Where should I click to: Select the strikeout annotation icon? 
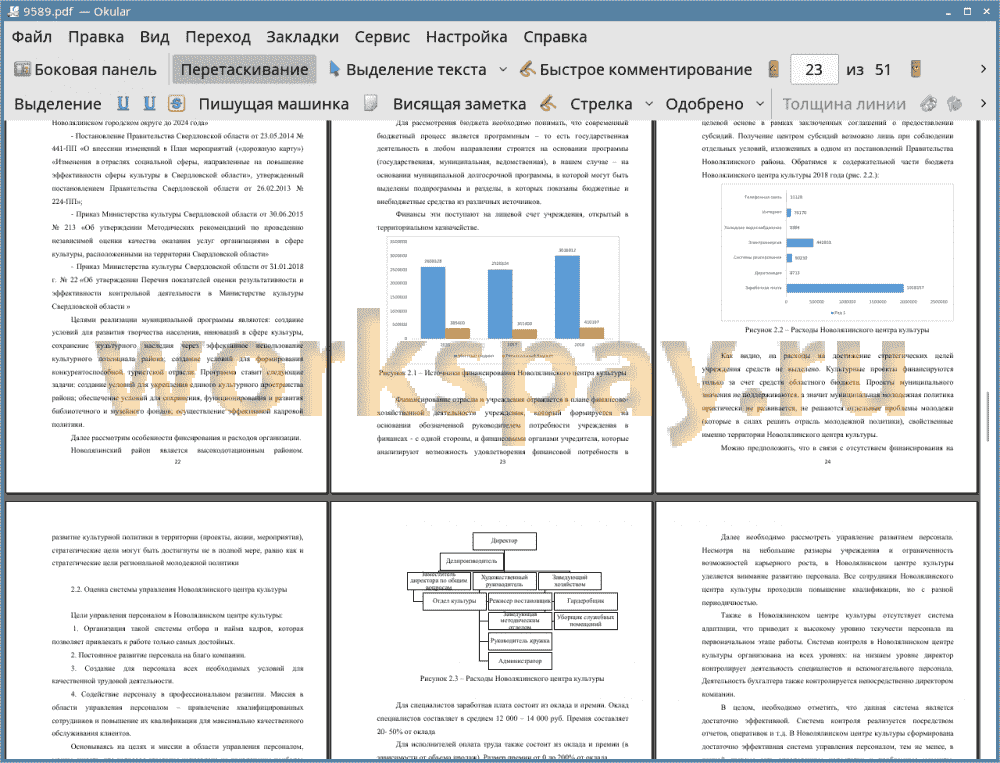tap(177, 103)
